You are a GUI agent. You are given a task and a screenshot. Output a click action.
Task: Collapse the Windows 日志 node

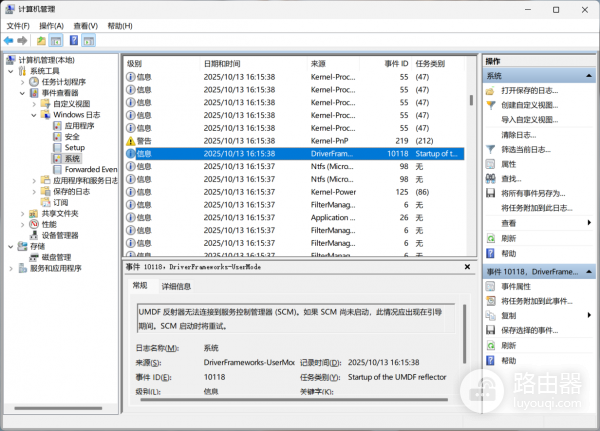coord(34,115)
